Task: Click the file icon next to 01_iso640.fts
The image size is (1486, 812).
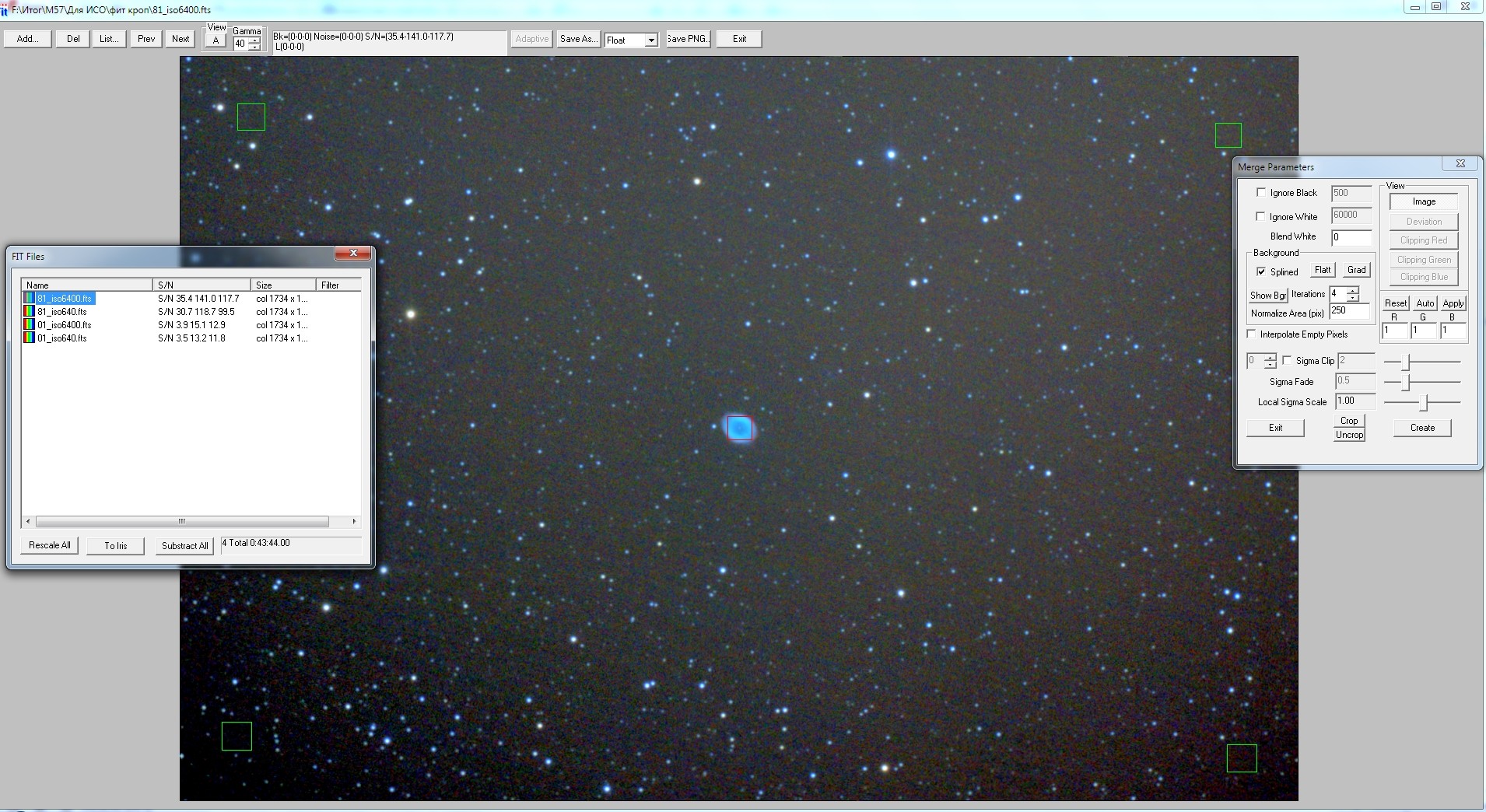Action: [29, 338]
